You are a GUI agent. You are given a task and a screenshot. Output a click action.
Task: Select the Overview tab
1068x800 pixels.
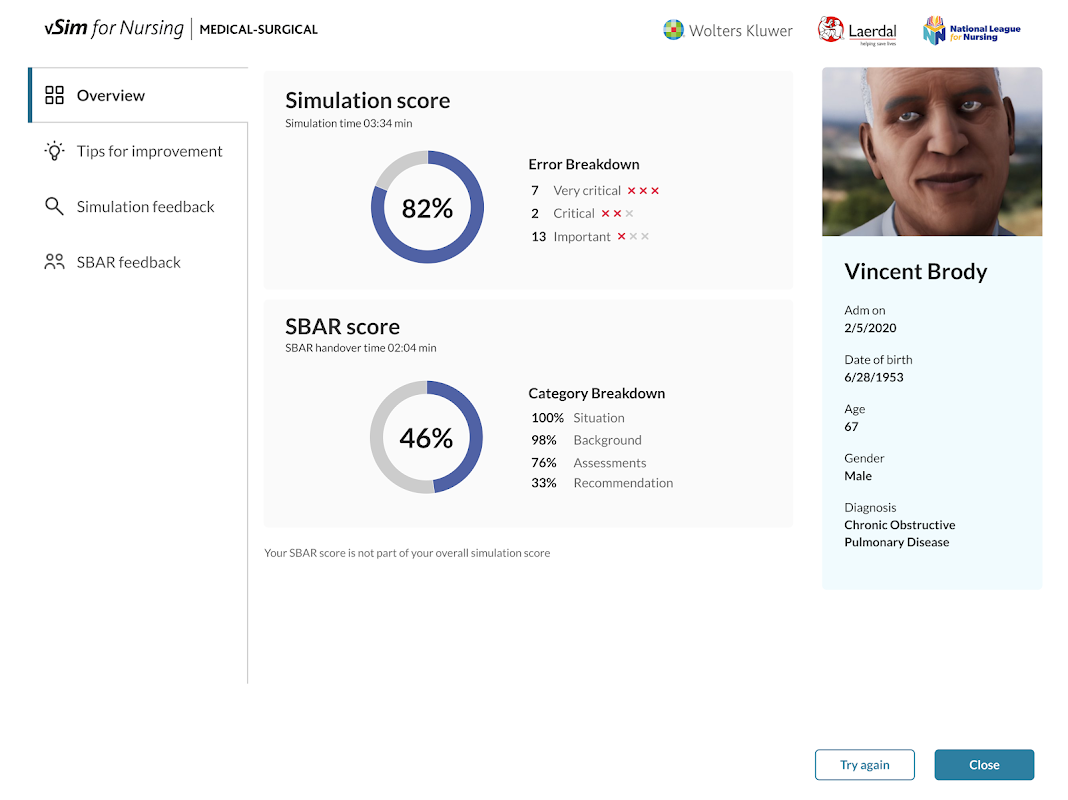(x=110, y=96)
